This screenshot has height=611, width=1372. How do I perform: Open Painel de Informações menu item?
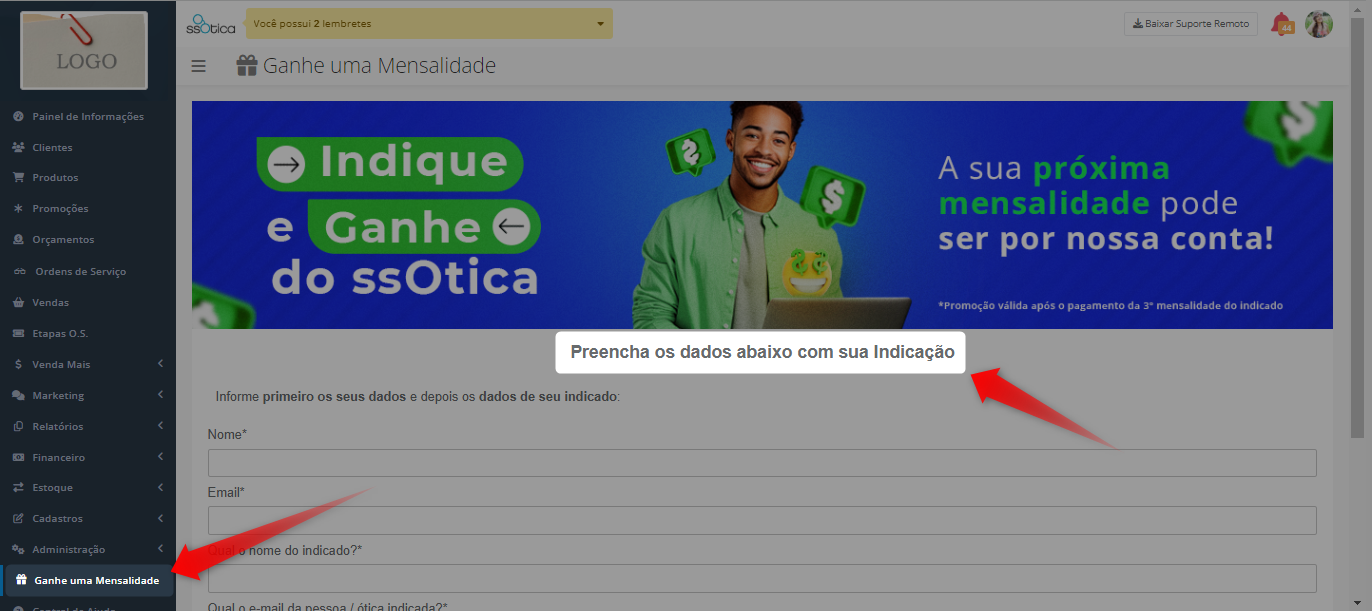88,116
